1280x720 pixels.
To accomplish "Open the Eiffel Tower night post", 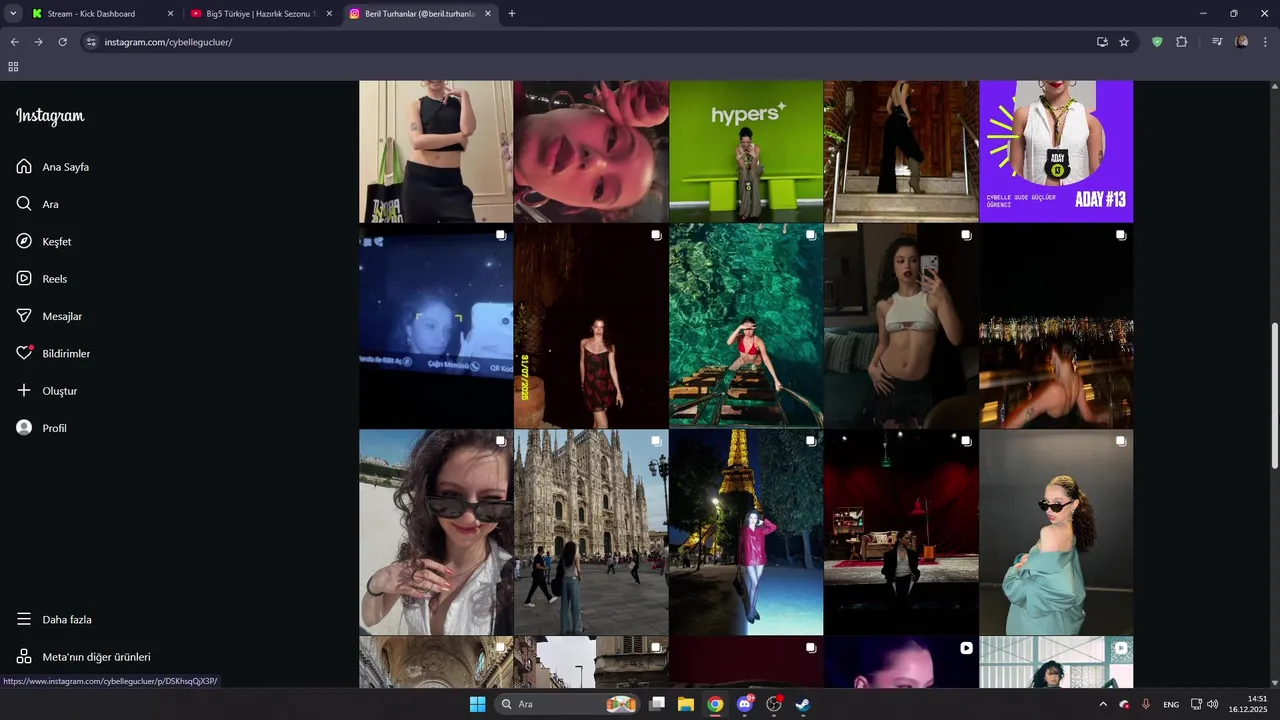I will click(x=746, y=532).
